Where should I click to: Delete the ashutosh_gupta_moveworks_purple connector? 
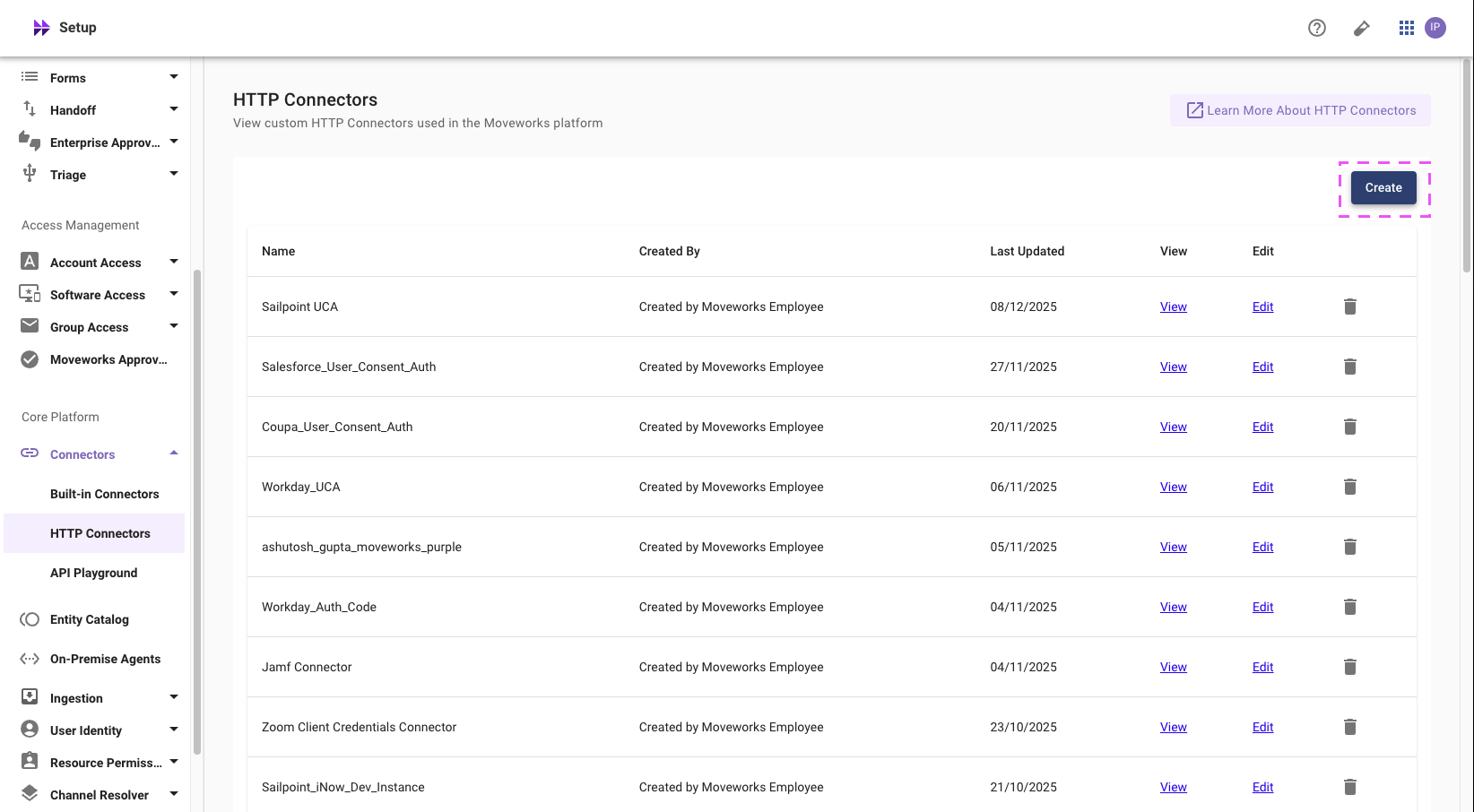(x=1350, y=547)
